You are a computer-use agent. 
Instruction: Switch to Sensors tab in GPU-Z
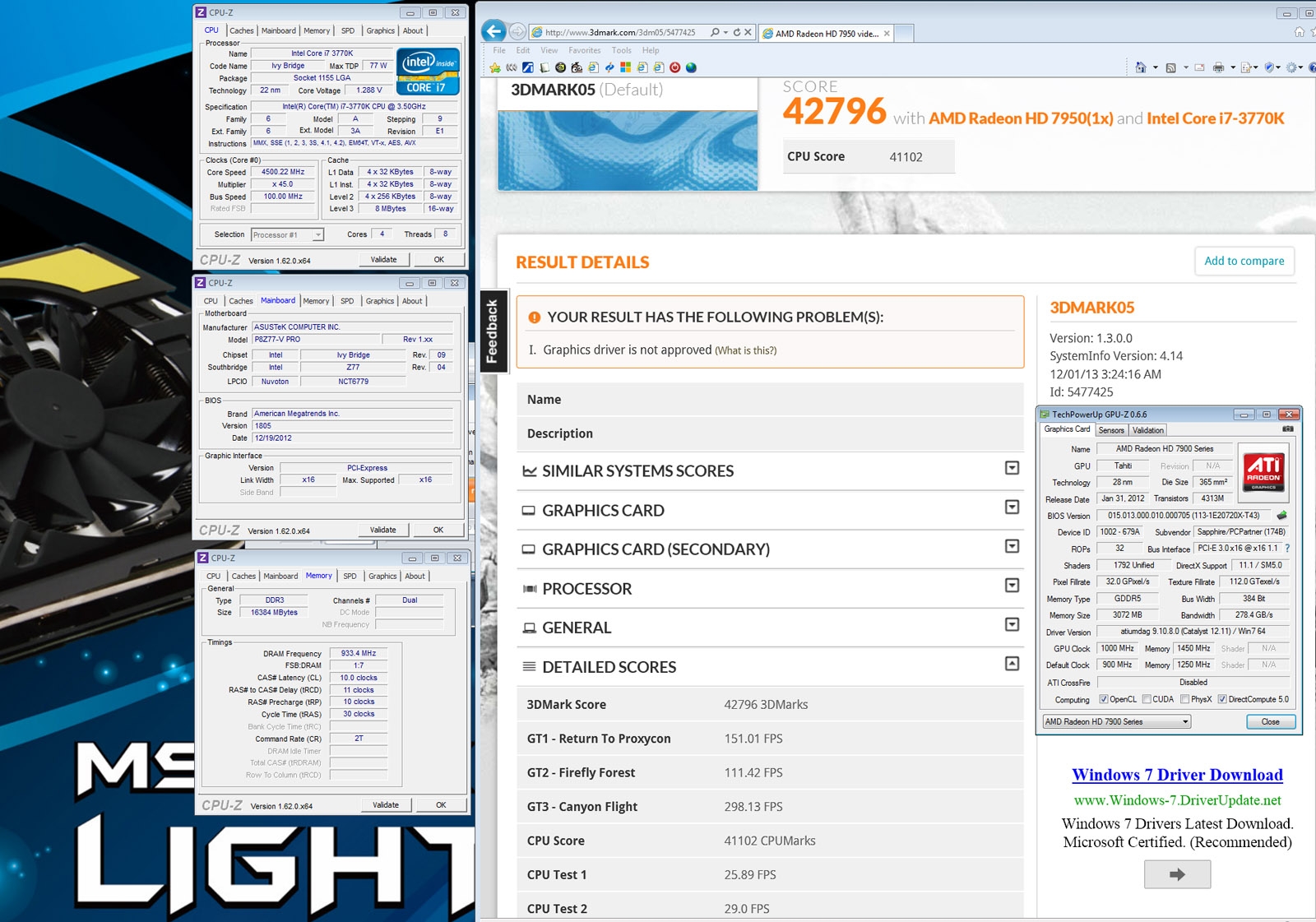click(1111, 430)
